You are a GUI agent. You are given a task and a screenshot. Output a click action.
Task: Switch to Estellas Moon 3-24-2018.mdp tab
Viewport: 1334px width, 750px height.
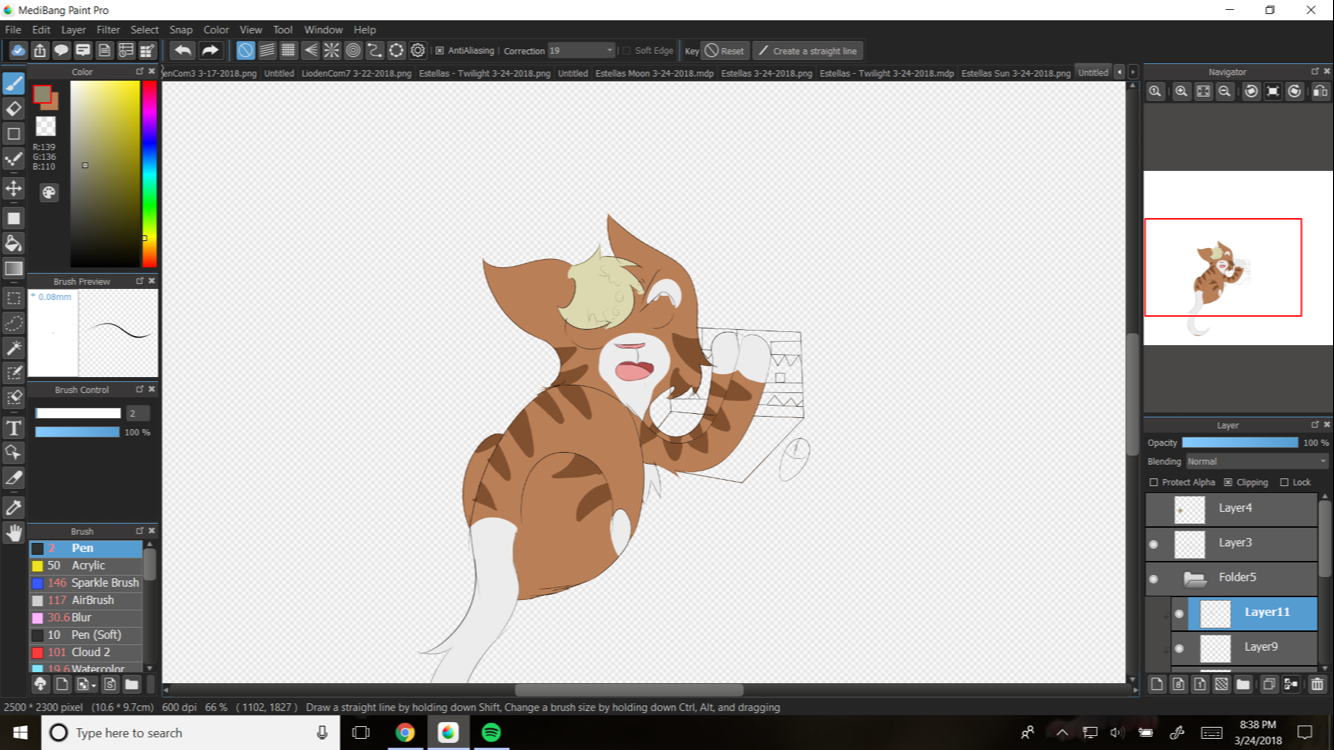[655, 73]
